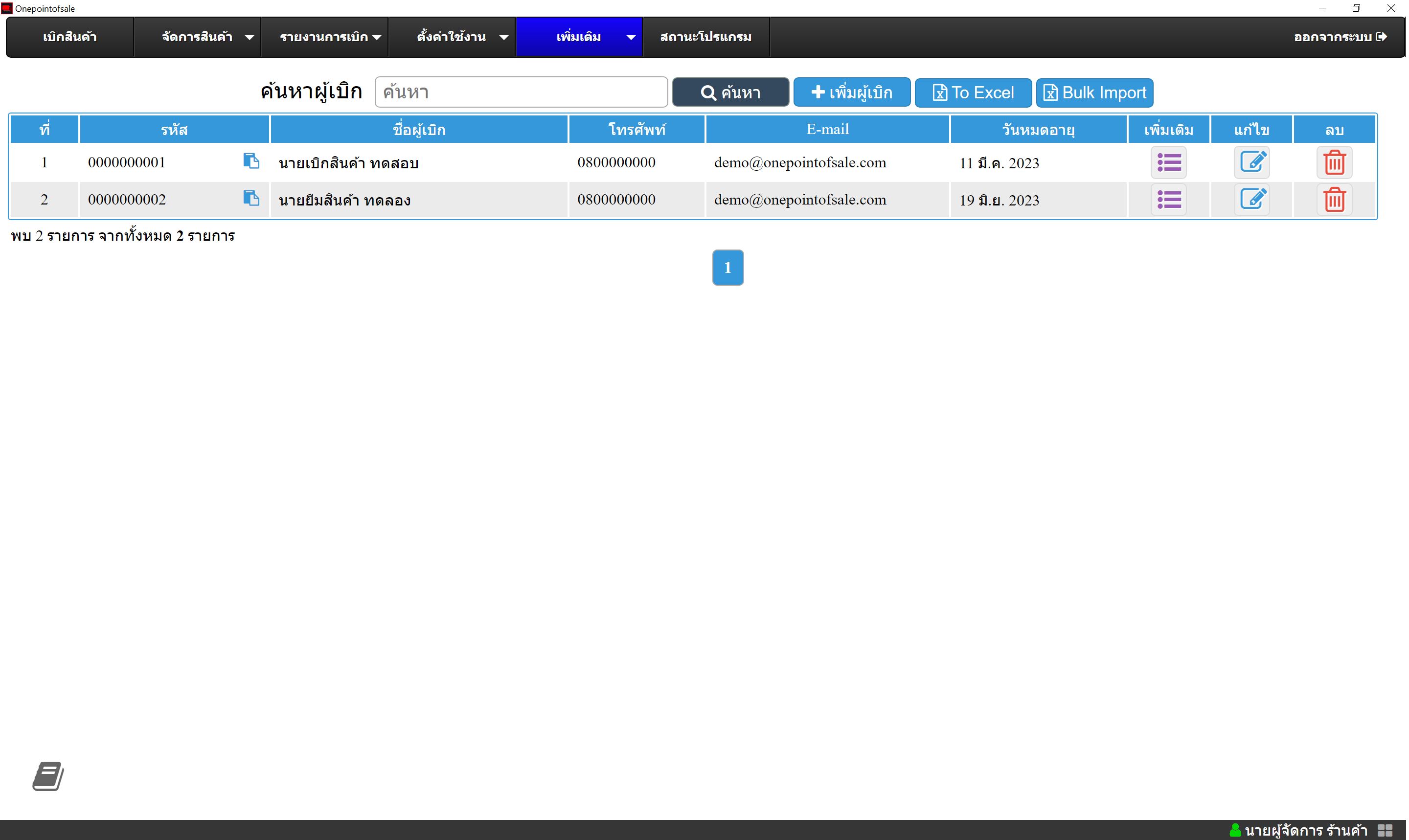Click phone number in row 2

pos(616,199)
